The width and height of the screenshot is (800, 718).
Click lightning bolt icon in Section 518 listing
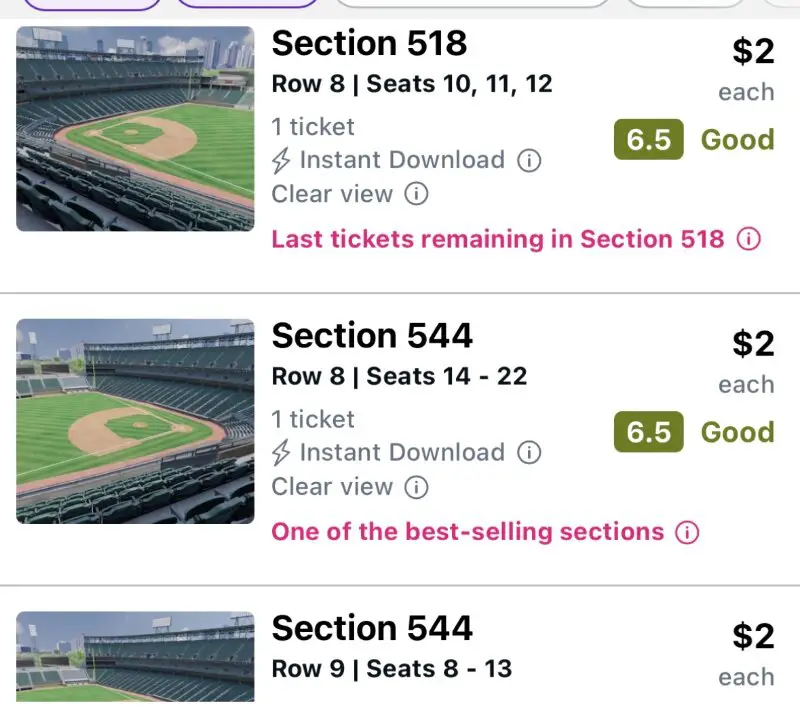point(282,161)
